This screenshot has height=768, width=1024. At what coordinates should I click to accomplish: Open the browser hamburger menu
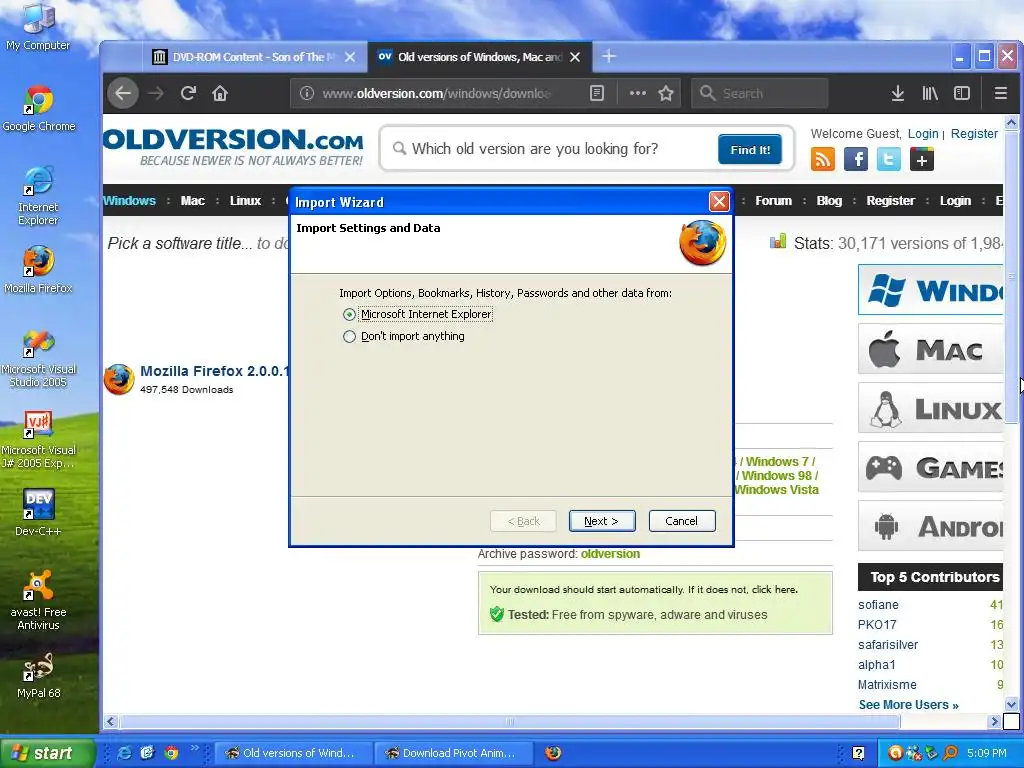click(1000, 93)
